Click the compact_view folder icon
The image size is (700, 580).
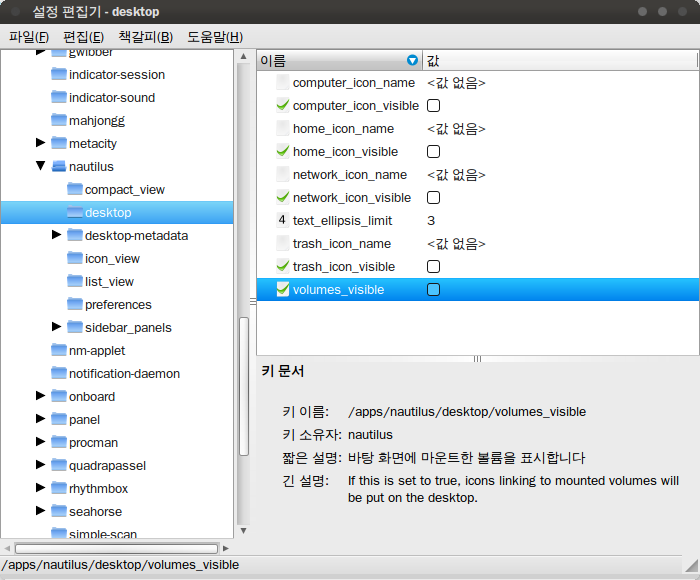tap(75, 189)
